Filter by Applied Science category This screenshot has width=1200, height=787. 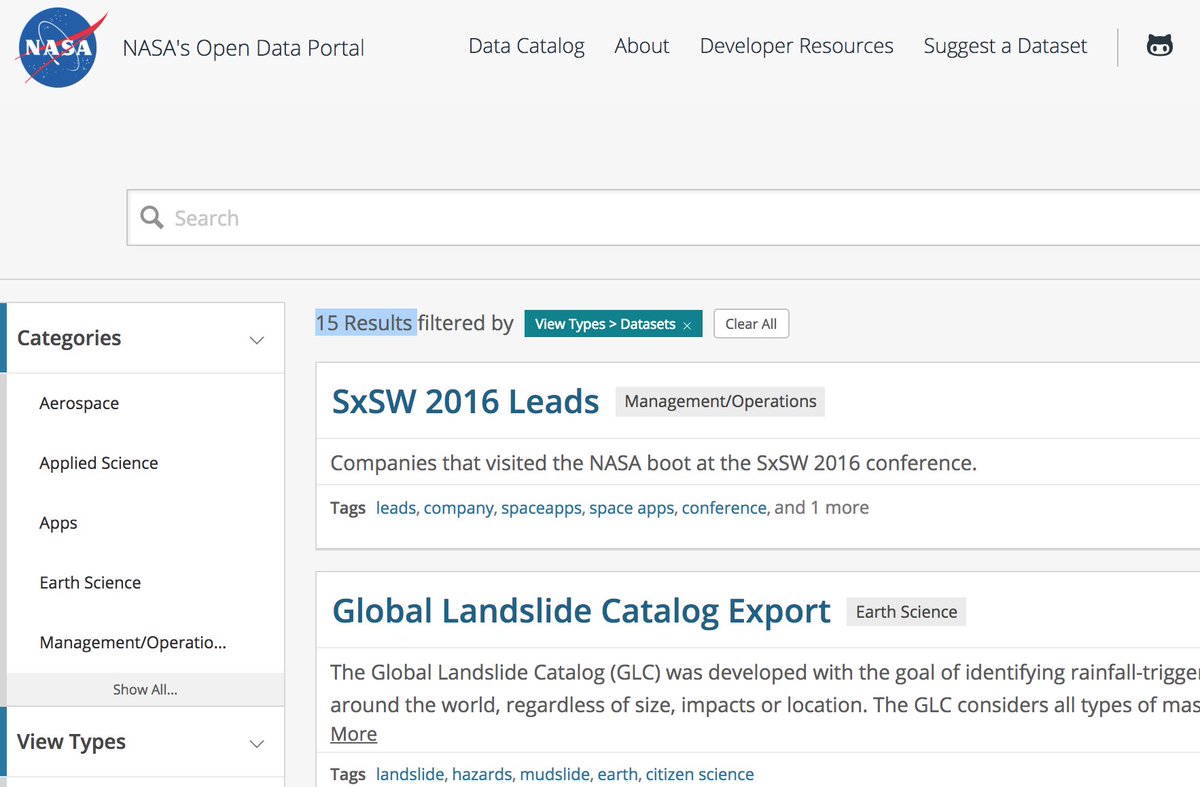click(x=98, y=463)
